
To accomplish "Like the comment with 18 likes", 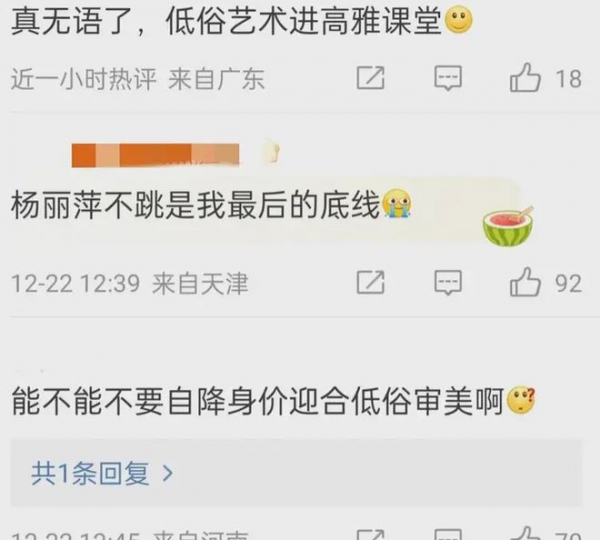I will pos(525,78).
